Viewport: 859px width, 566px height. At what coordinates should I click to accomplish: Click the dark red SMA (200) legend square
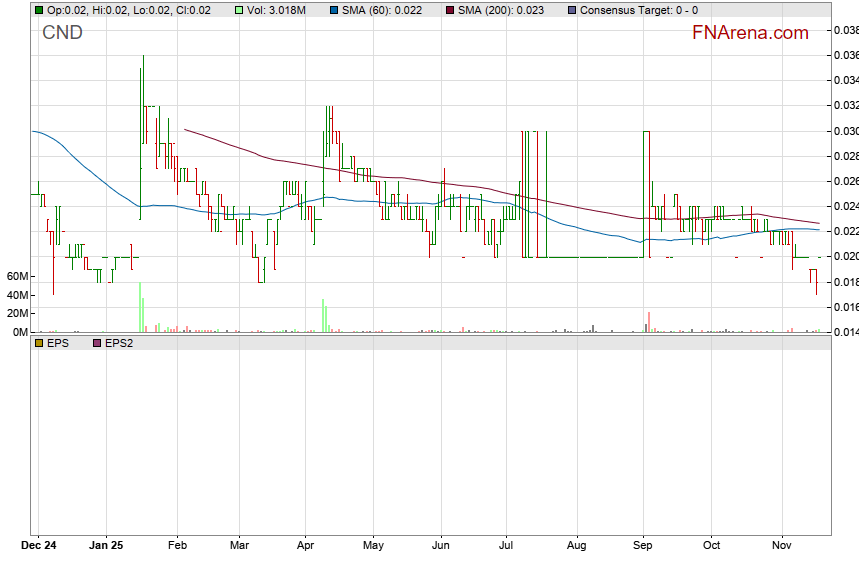tap(450, 10)
